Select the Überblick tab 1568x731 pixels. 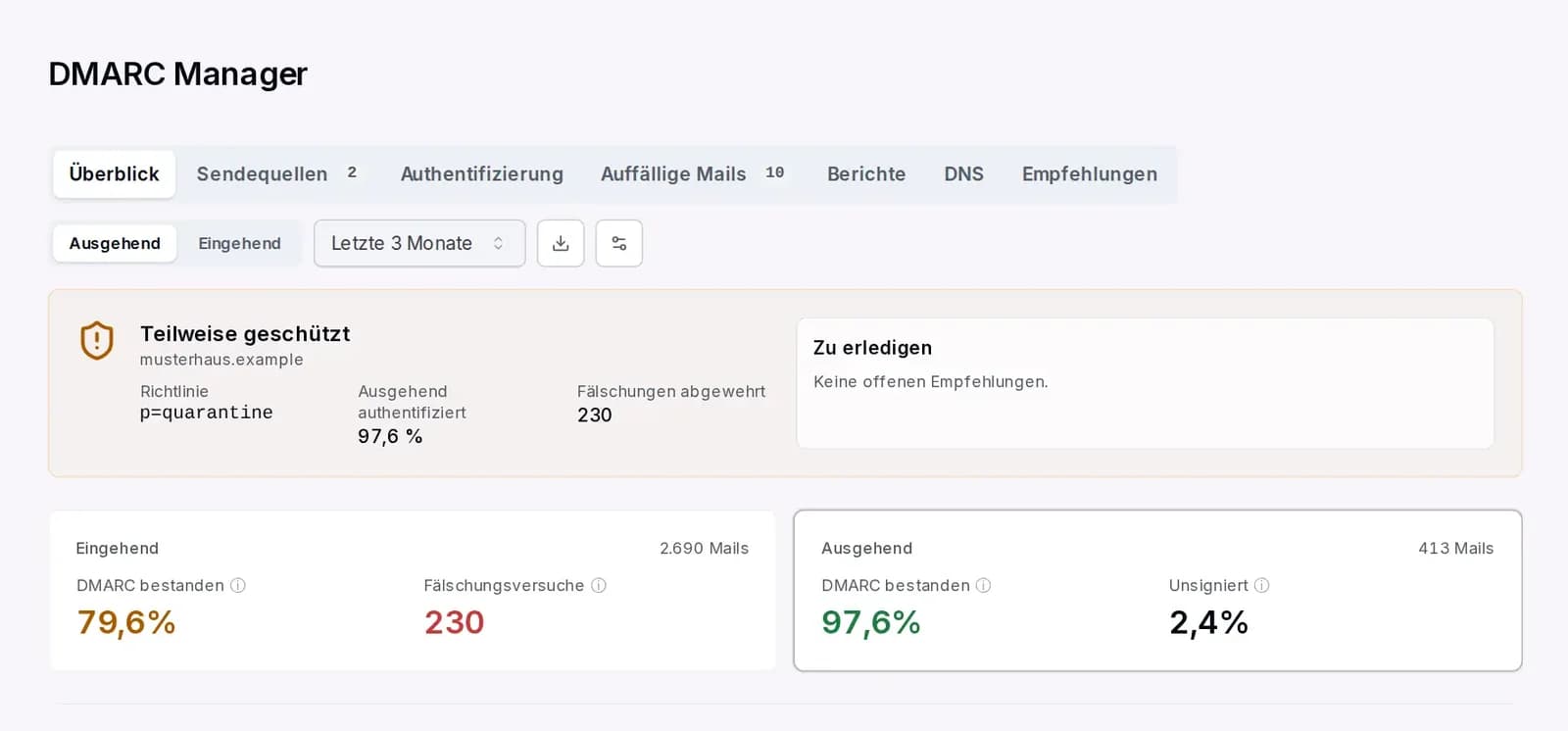tap(115, 174)
